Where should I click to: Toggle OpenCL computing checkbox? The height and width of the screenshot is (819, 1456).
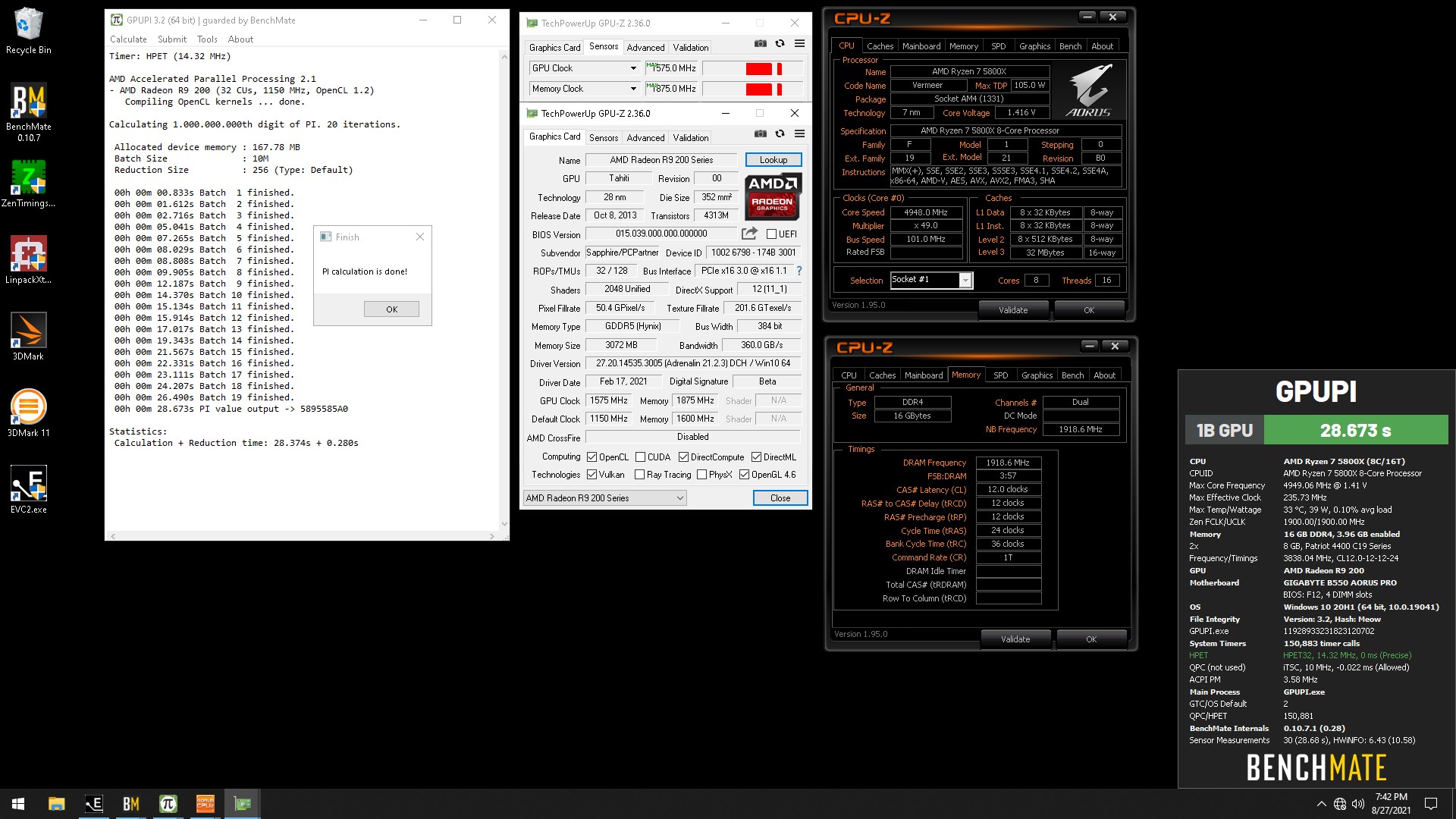591,457
